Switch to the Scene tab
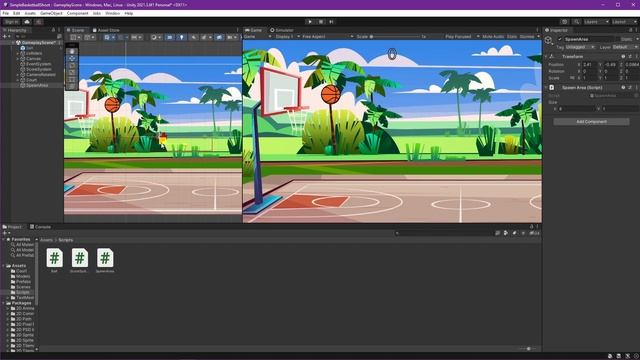This screenshot has width=640, height=360. [x=76, y=30]
